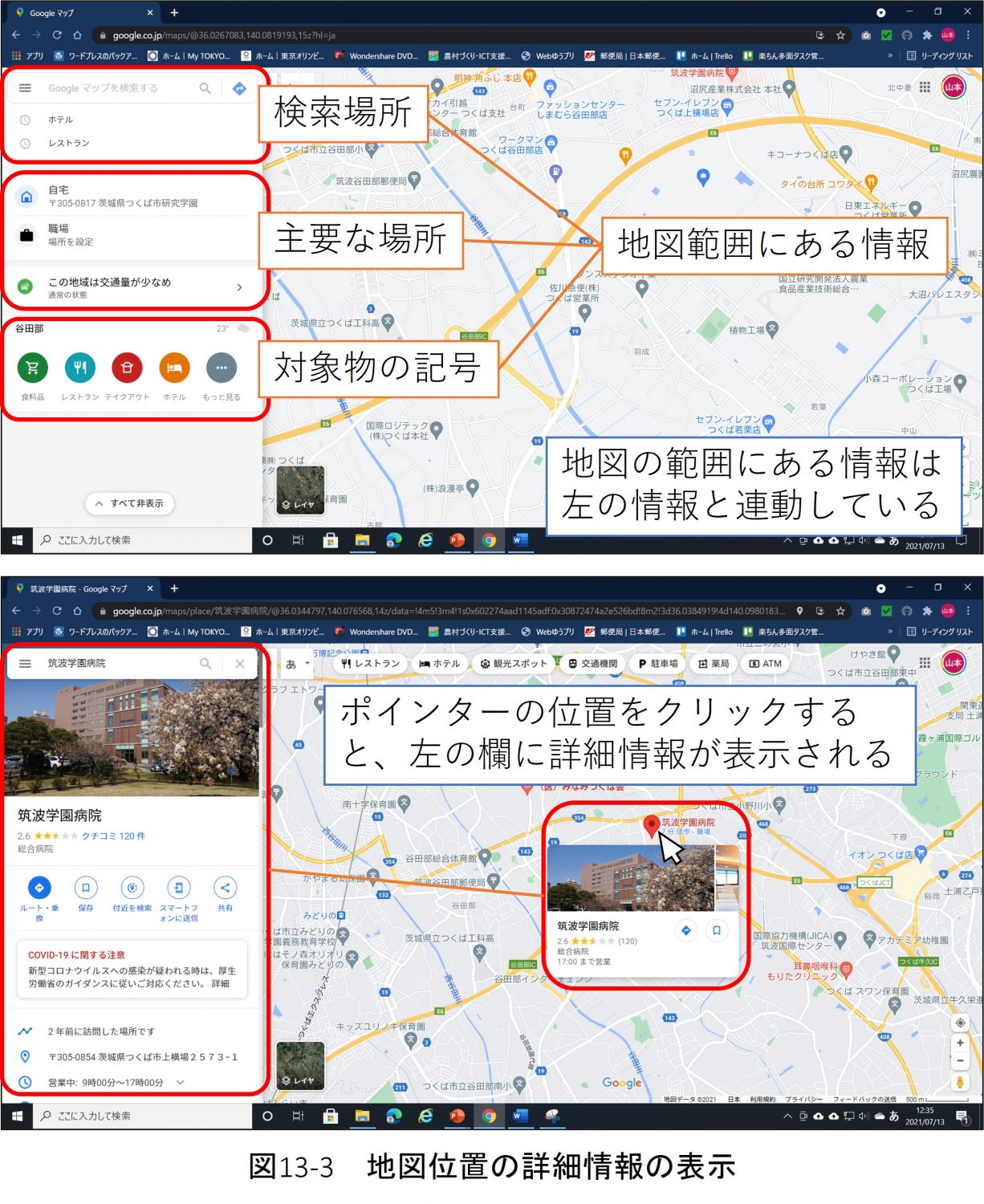Choose the orange ホテル bed icon under 谷田部
The width and height of the screenshot is (984, 1204).
(x=174, y=368)
